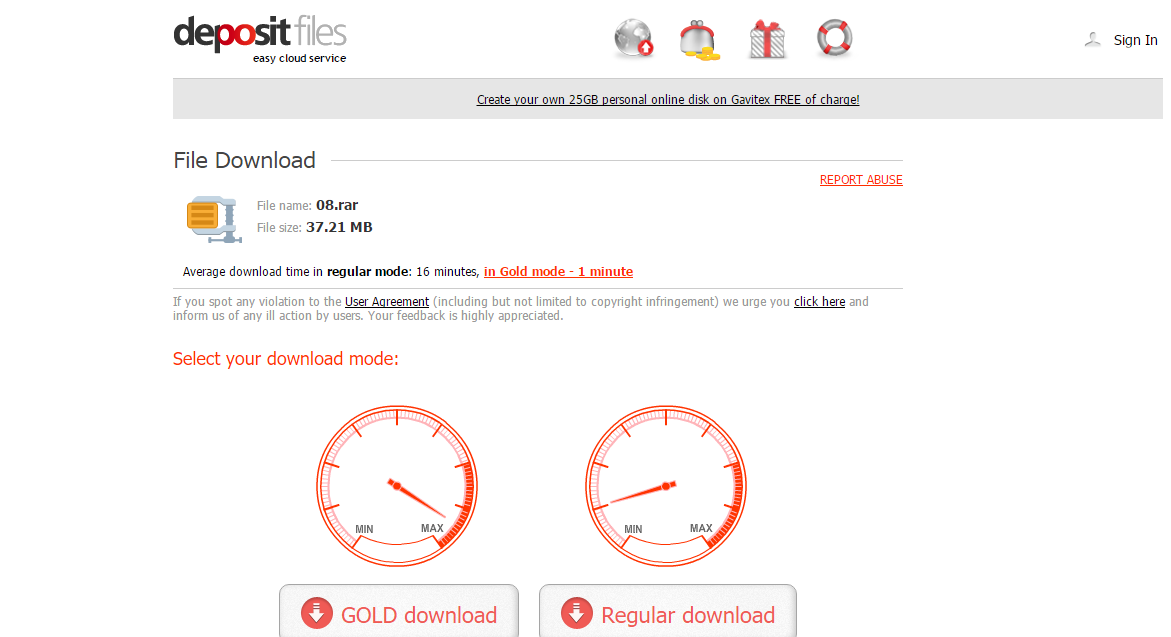Click the download arrow inside GOLD download button
Viewport: 1171px width, 637px height.
pos(317,613)
